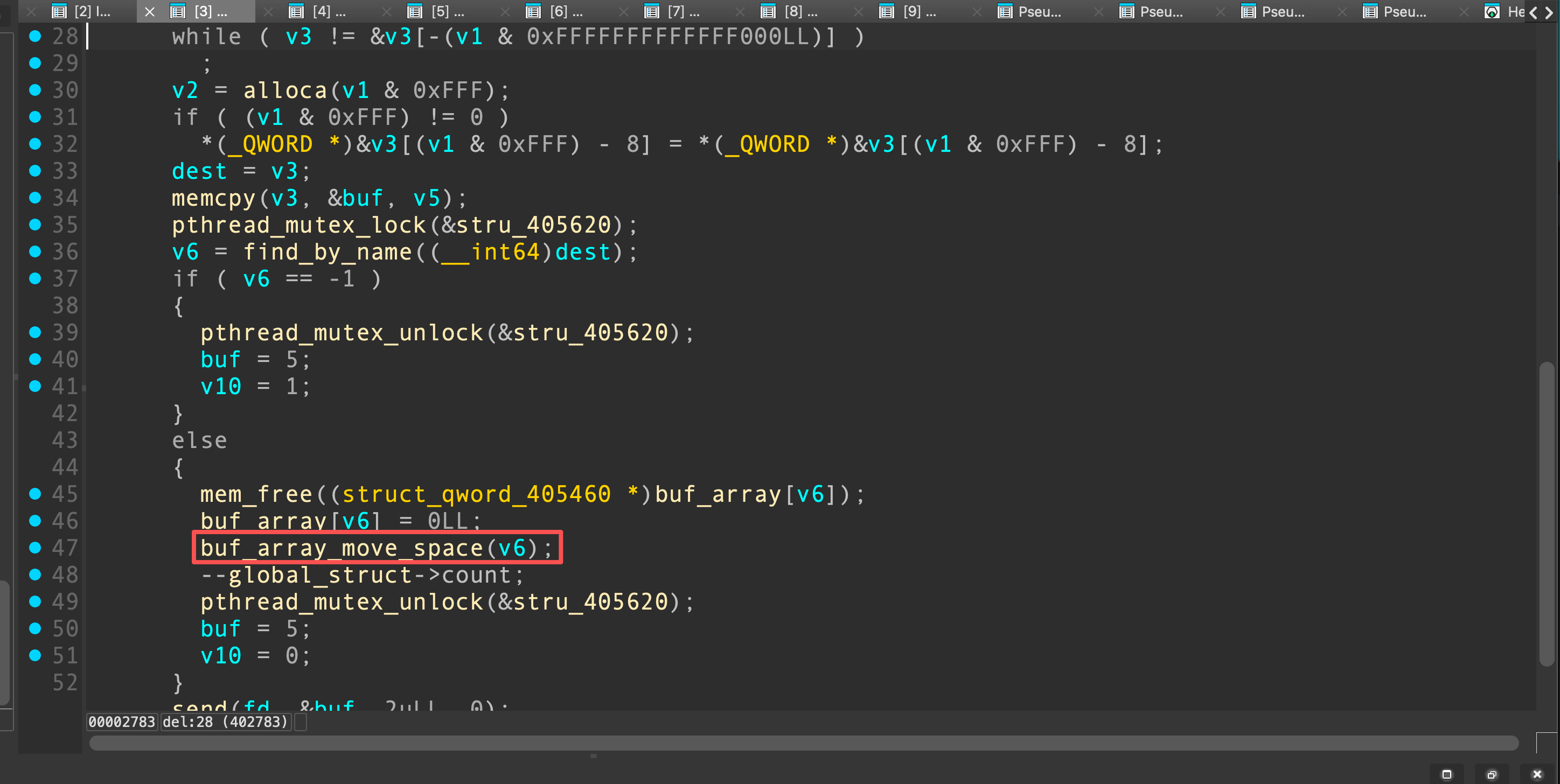Image resolution: width=1560 pixels, height=784 pixels.
Task: Click the [2] tab page icon
Action: click(59, 11)
